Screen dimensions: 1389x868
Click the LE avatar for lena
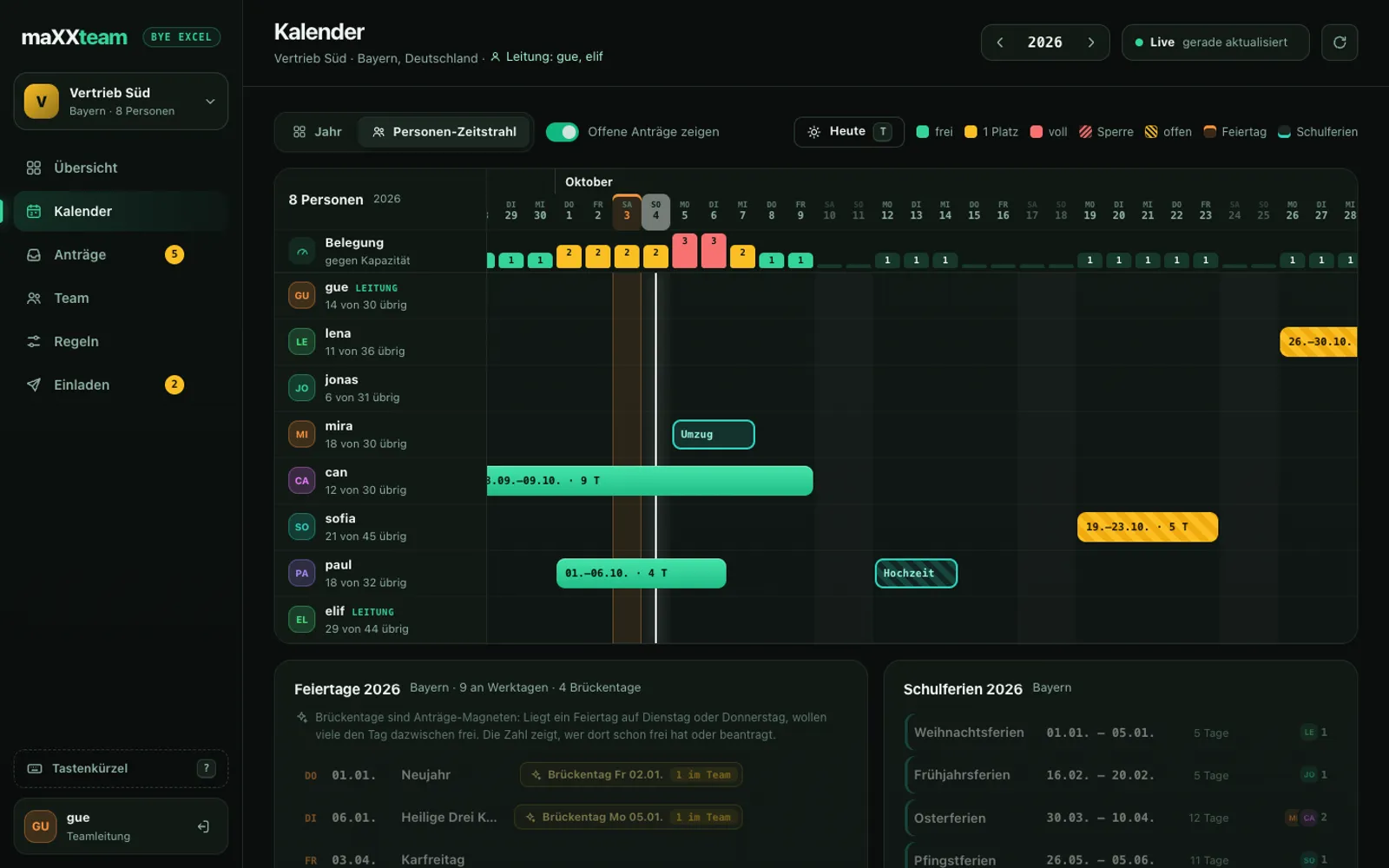click(x=302, y=342)
